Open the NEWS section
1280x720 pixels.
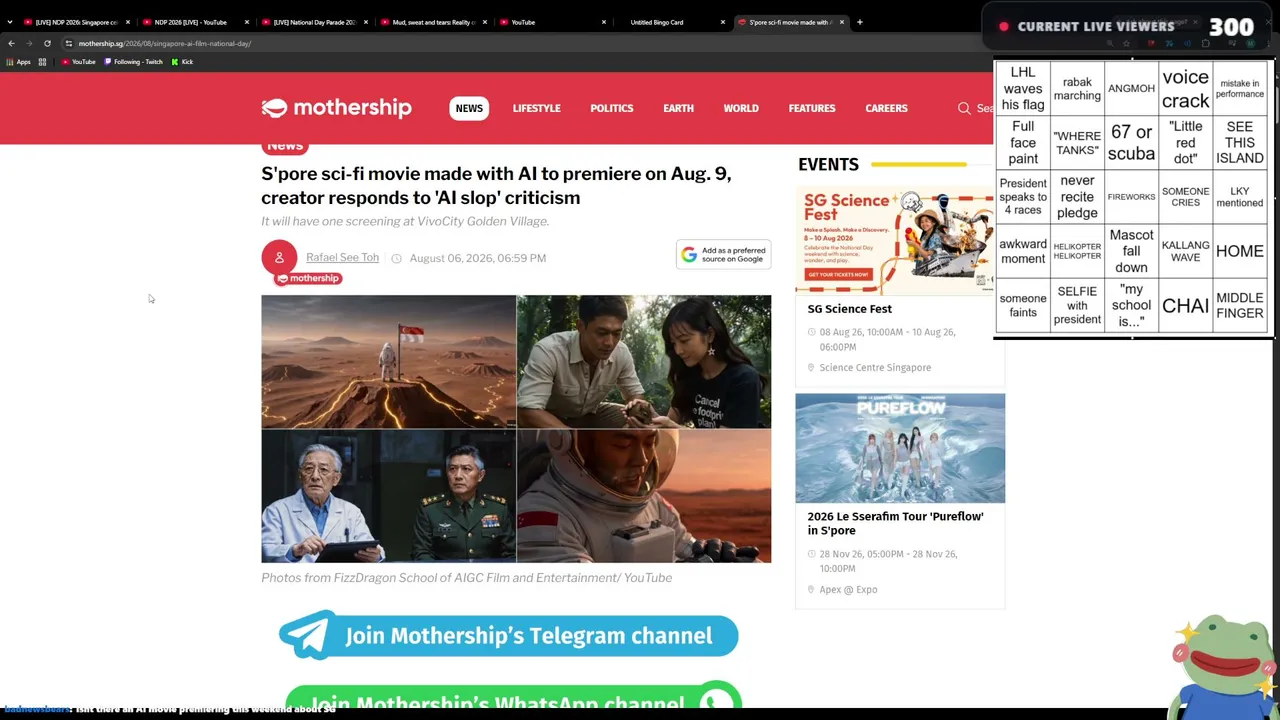469,108
